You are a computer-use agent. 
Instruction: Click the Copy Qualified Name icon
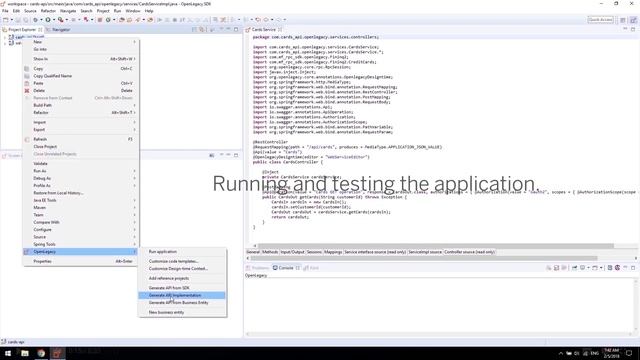click(x=27, y=76)
